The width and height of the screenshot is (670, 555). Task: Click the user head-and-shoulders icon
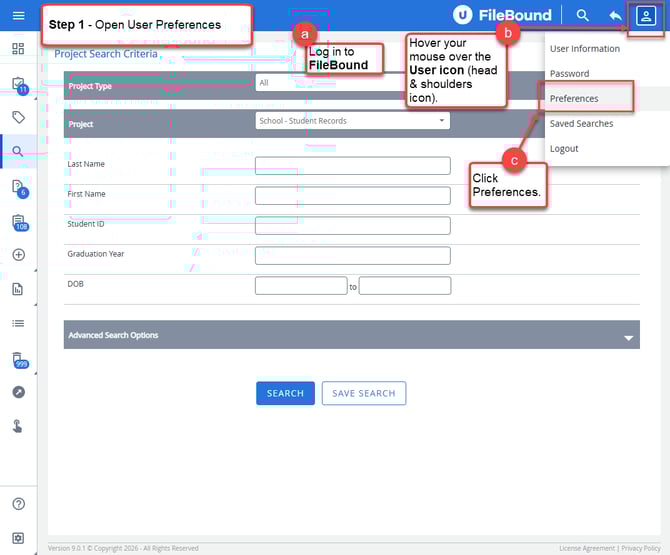[647, 15]
